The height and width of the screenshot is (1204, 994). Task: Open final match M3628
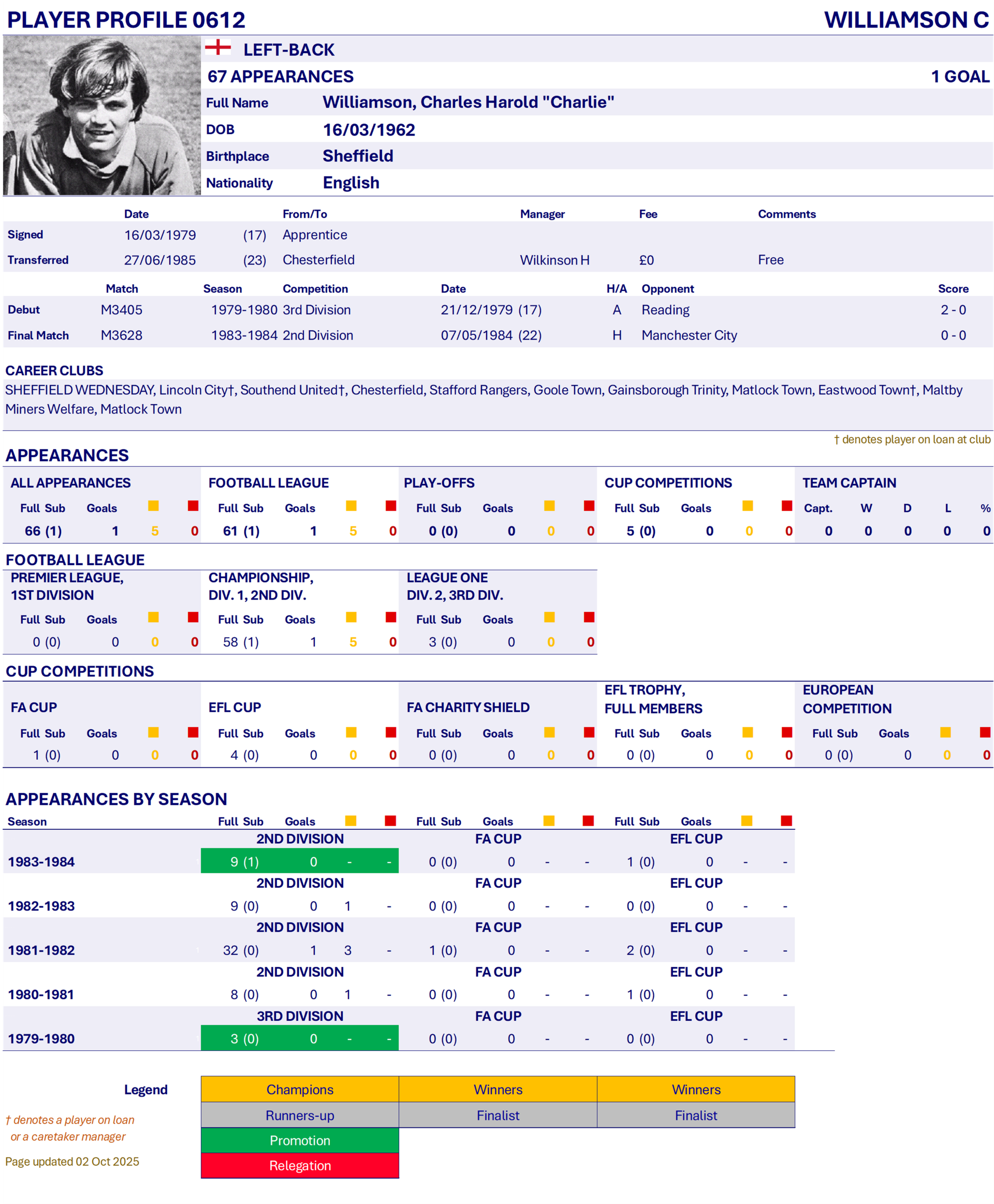[x=121, y=335]
